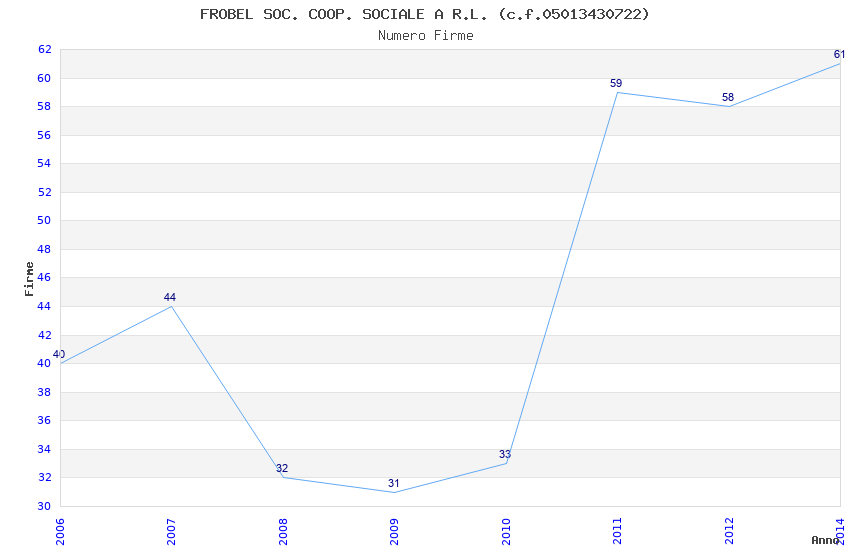Click the y-axis title Firme
This screenshot has height=550, width=850.
[x=29, y=279]
